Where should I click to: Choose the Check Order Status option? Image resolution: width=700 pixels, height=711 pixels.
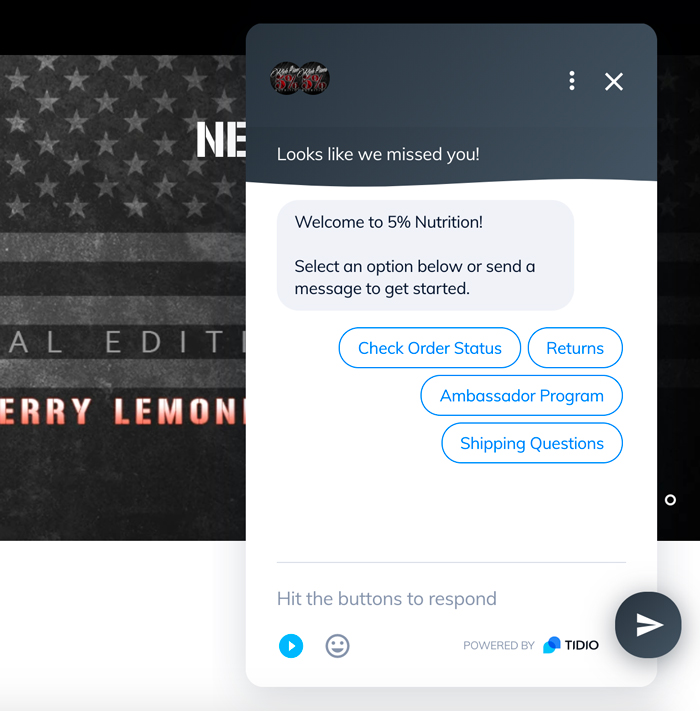(429, 348)
